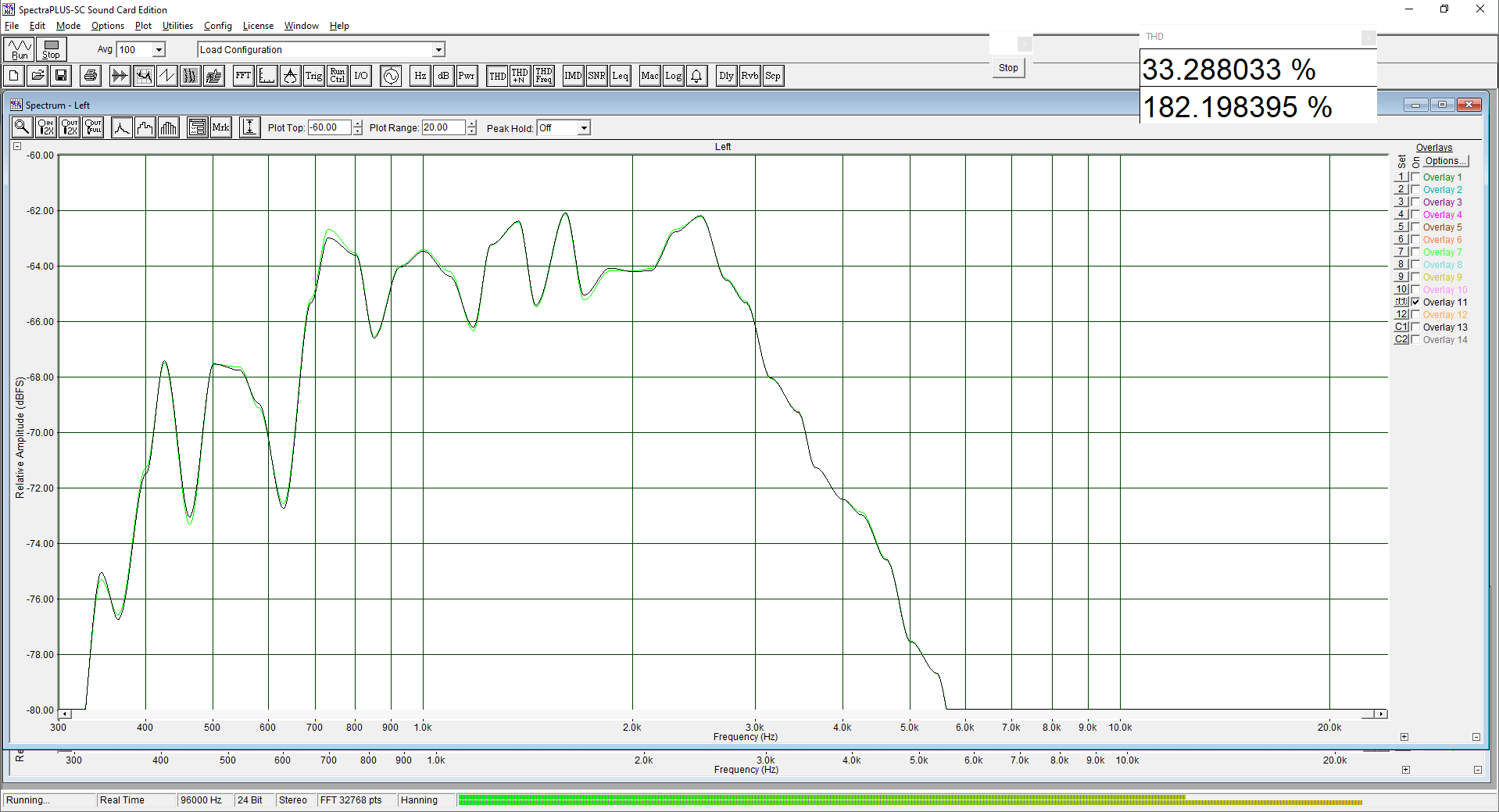Select the magnifier zoom tool
The image size is (1499, 812).
(x=23, y=127)
